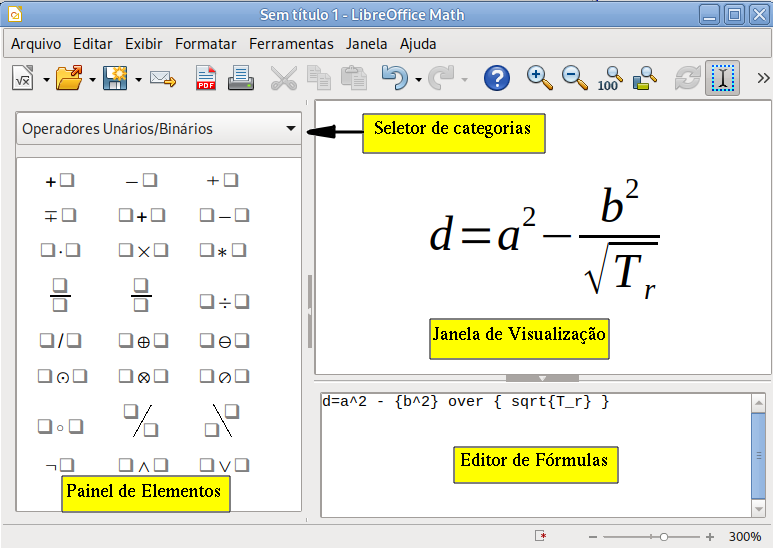Open the Editar menu

(93, 44)
